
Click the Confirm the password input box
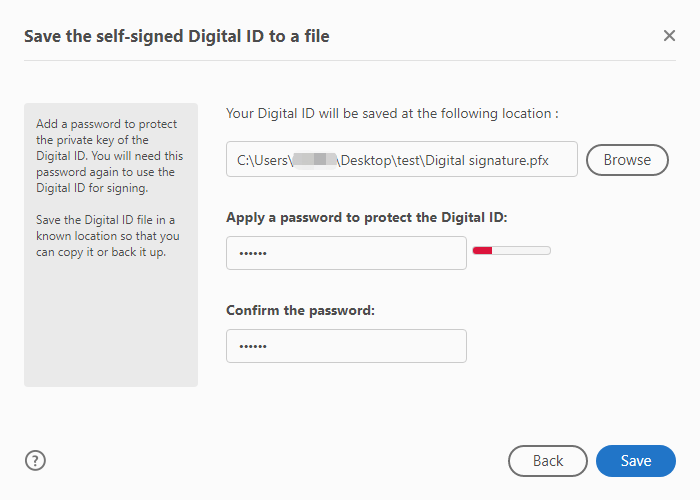tap(346, 346)
